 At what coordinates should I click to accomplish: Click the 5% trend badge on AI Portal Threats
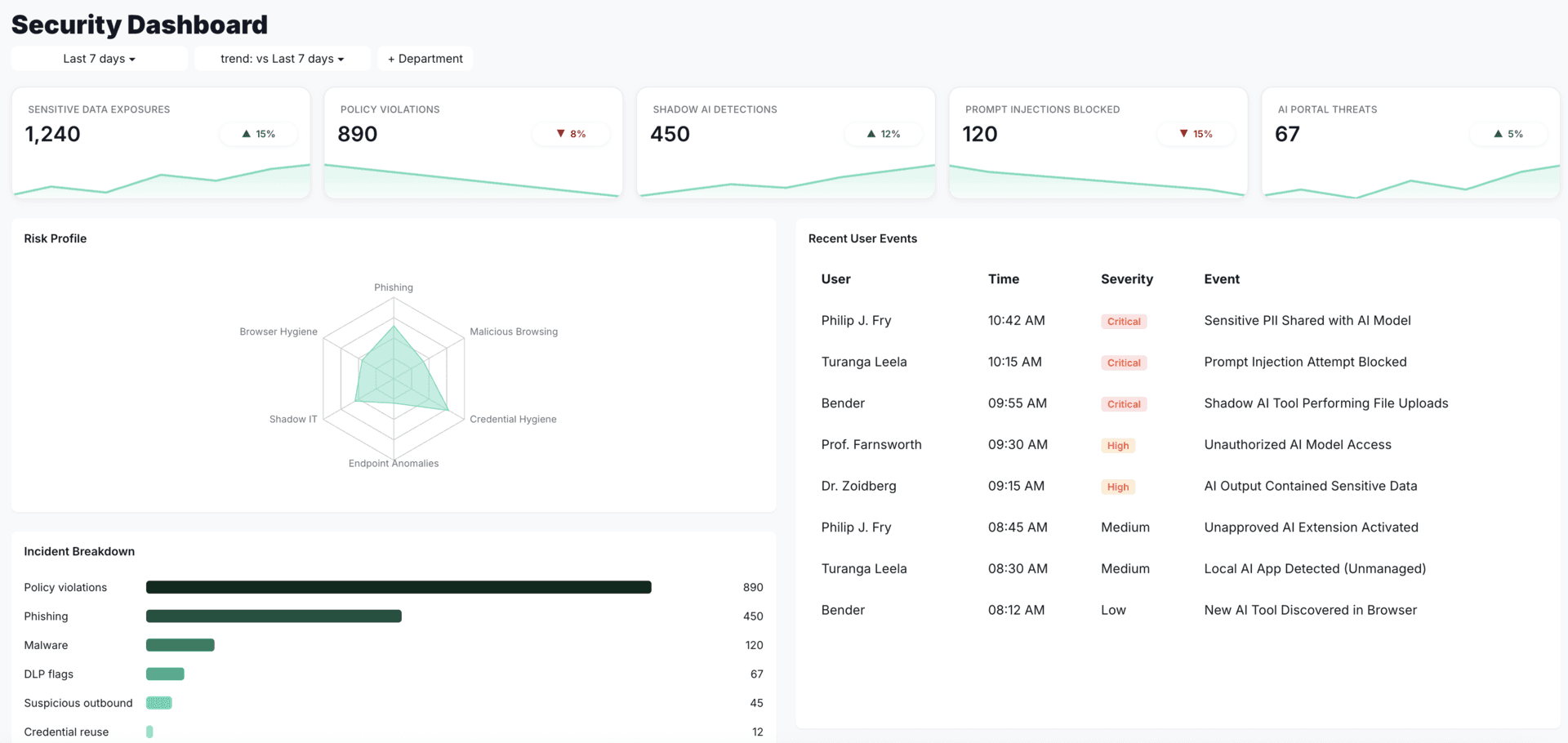(x=1508, y=133)
